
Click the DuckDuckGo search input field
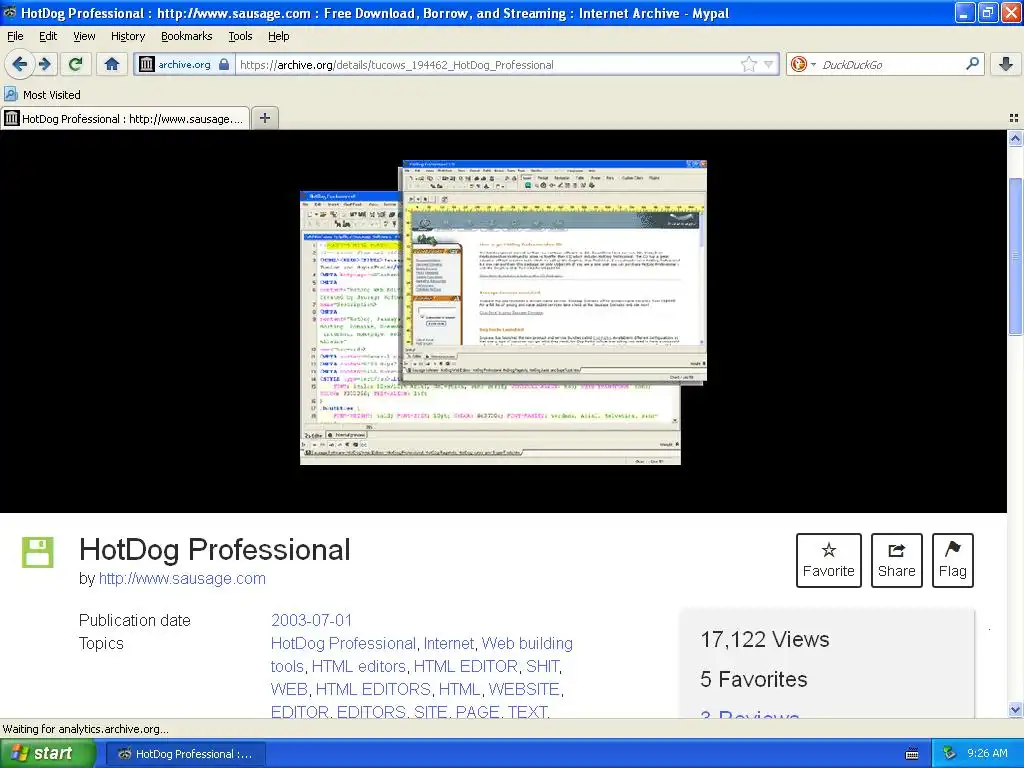click(x=889, y=65)
